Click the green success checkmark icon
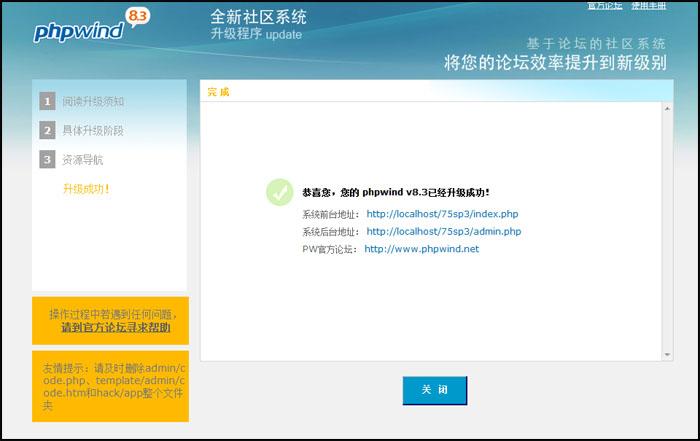 (279, 192)
